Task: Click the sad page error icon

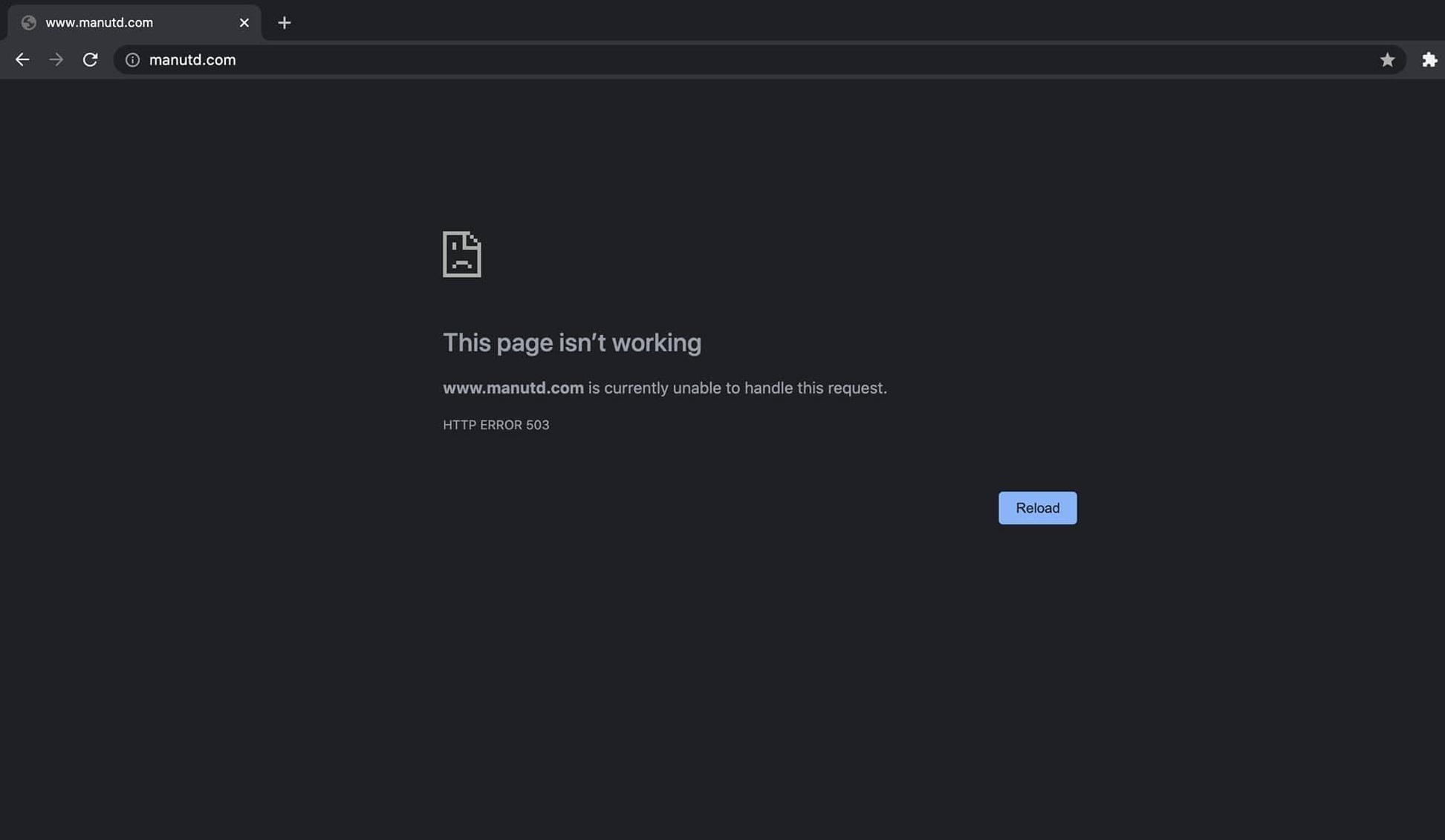Action: click(x=461, y=254)
